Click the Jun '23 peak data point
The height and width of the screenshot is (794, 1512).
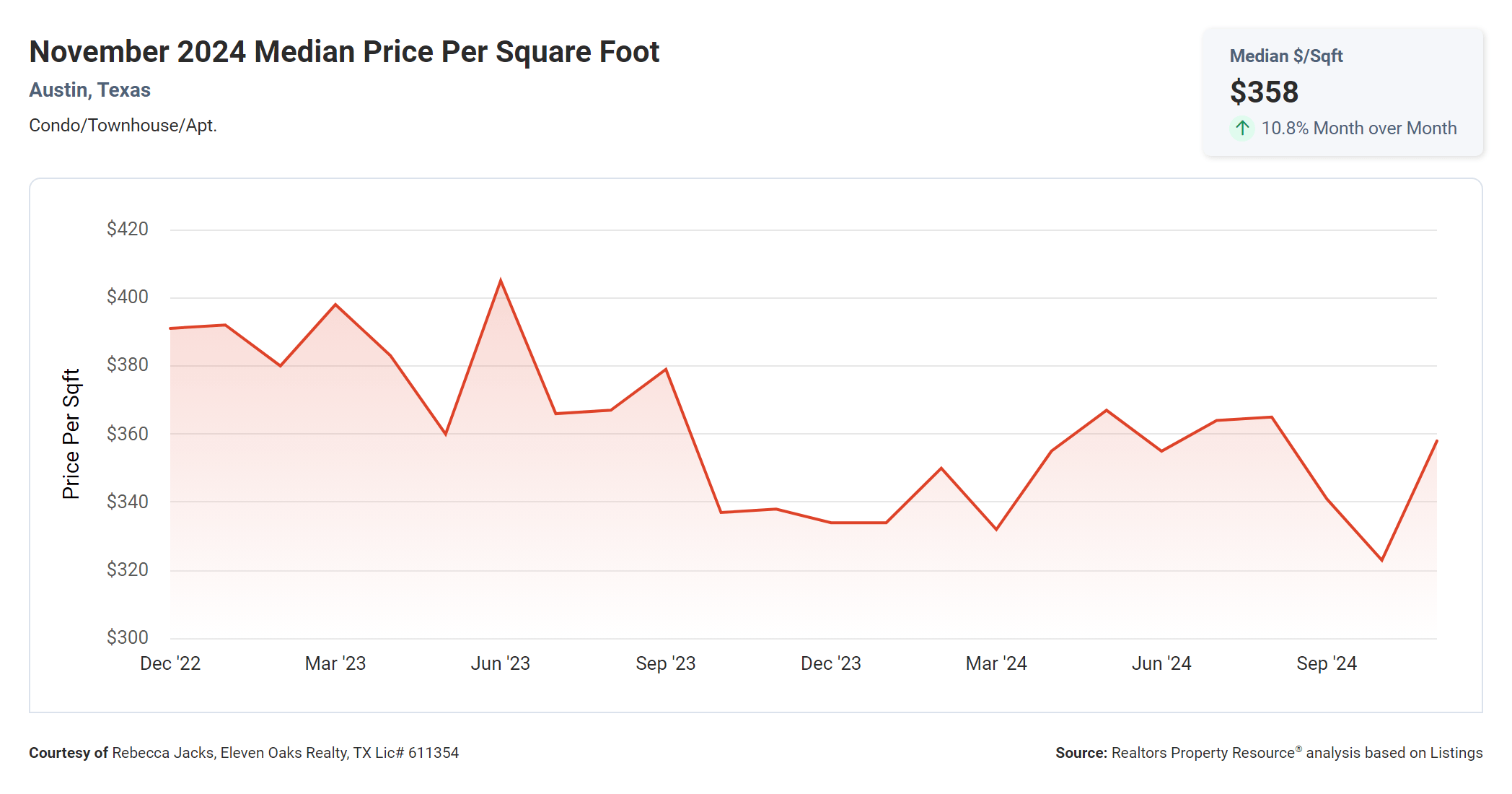tap(501, 281)
